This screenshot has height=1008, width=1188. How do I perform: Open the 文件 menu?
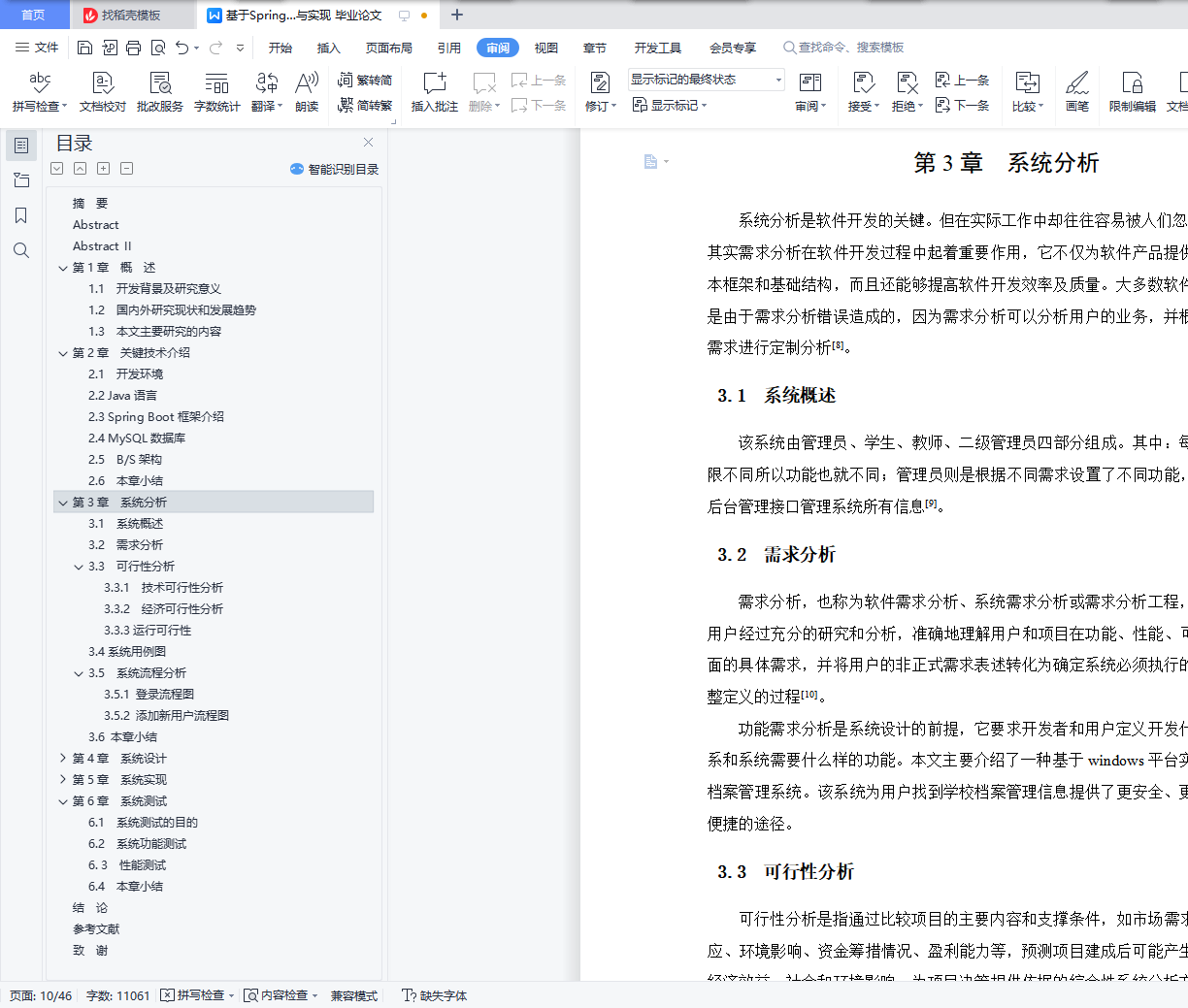pos(37,48)
